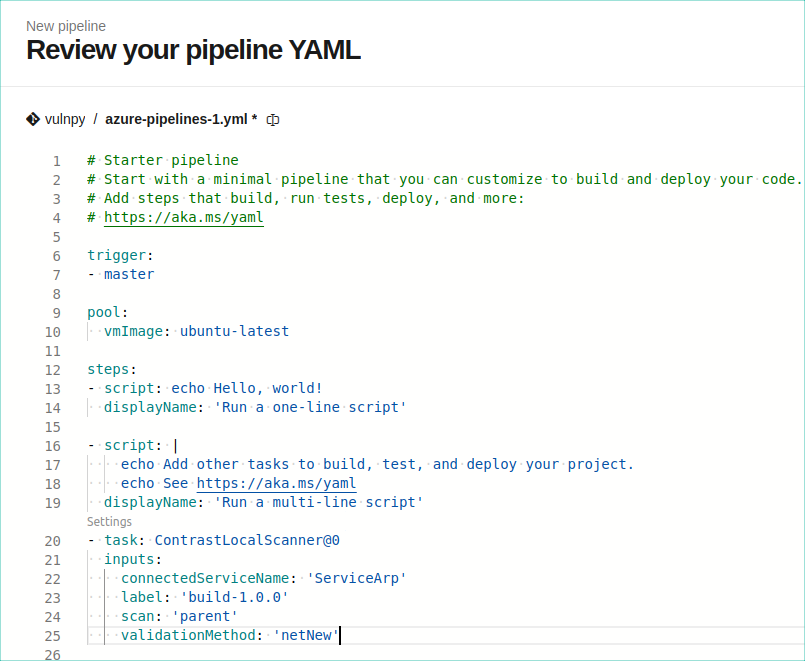Click the 'ubuntu-latest' vmImage value
Viewport: 805px width, 661px height.
coord(234,331)
